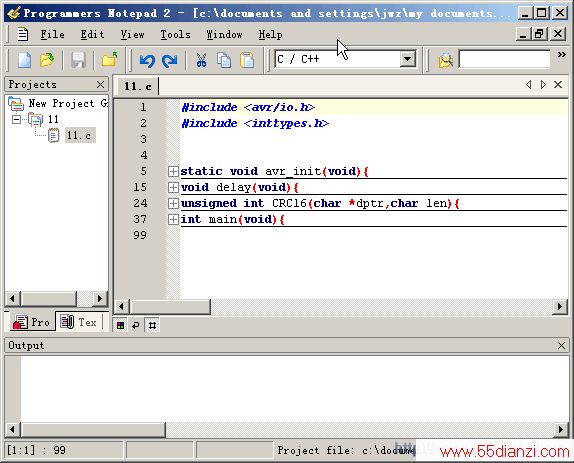Click the search text field in the toolbar
The width and height of the screenshot is (574, 463).
tap(504, 59)
